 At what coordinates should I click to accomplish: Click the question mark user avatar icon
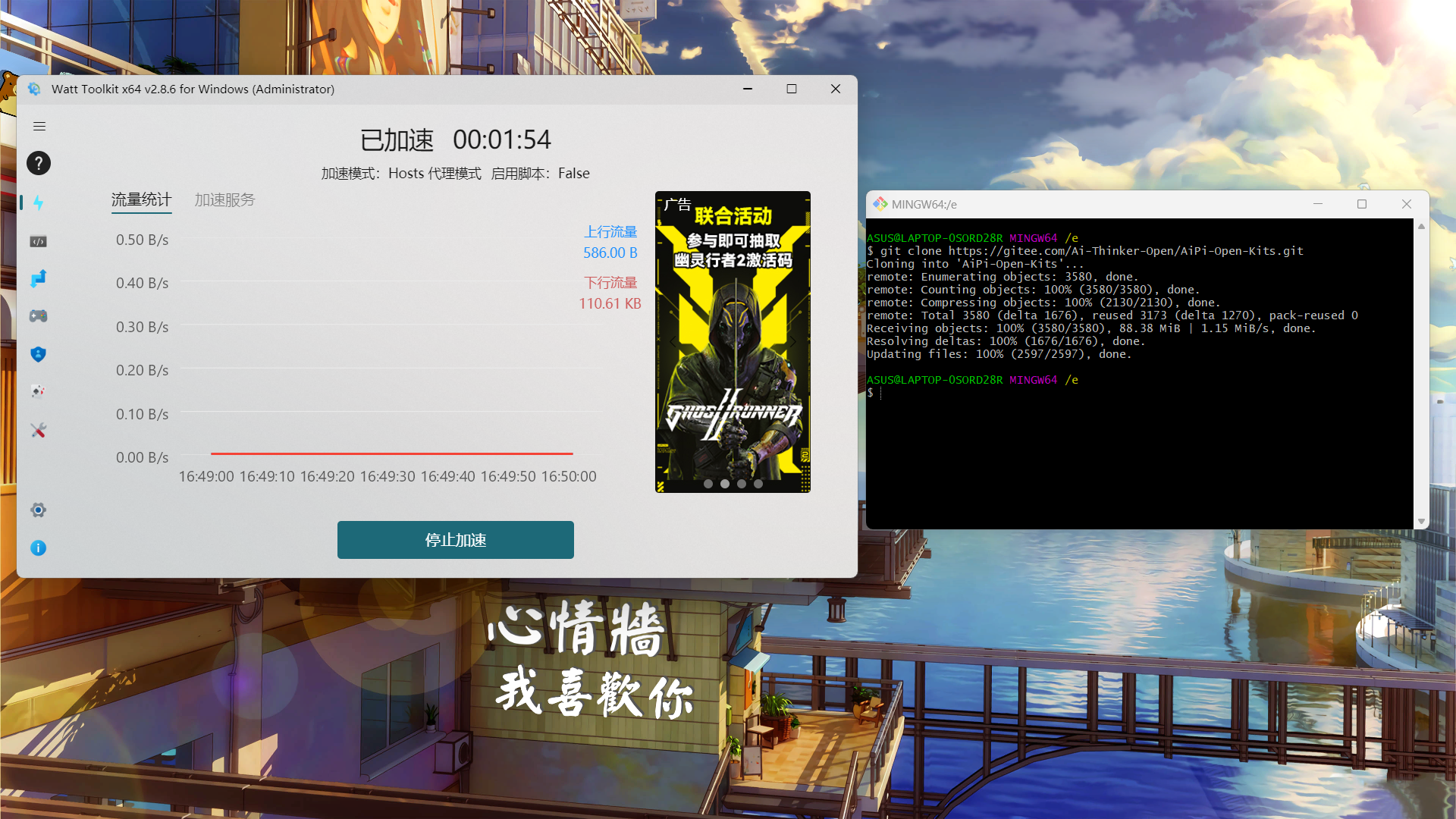coord(39,163)
